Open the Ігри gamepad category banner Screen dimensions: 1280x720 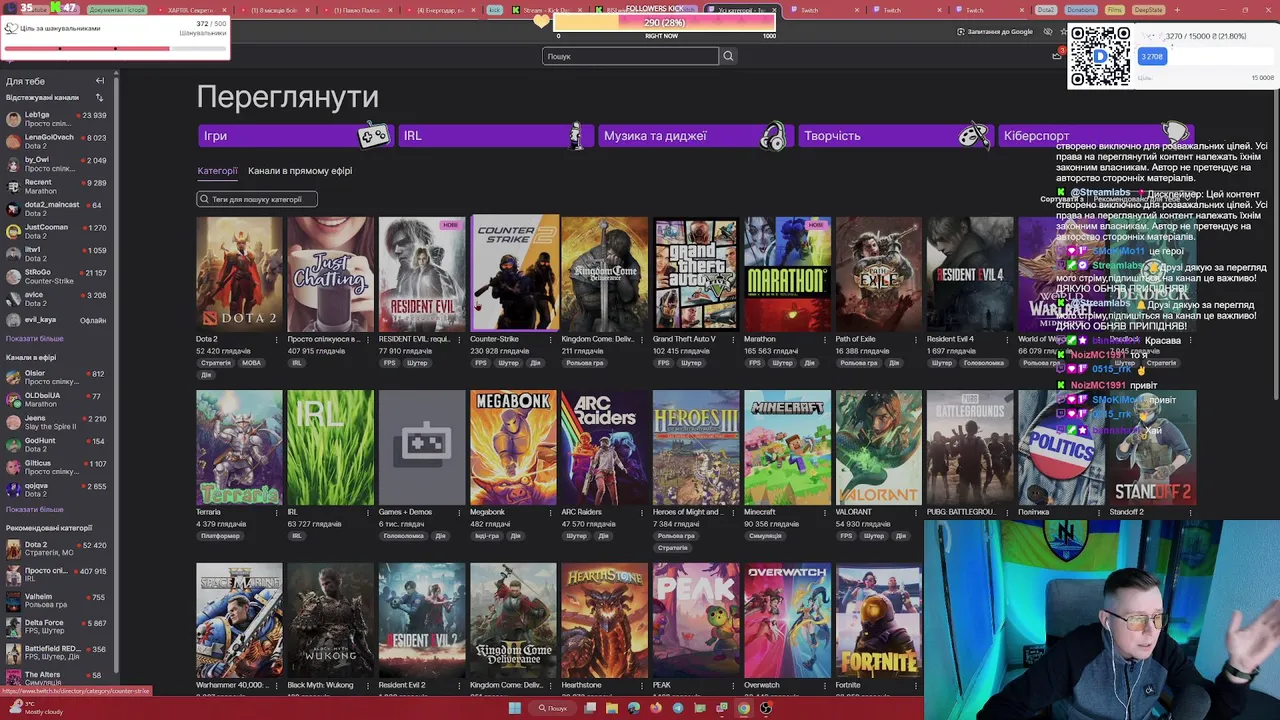tap(296, 136)
